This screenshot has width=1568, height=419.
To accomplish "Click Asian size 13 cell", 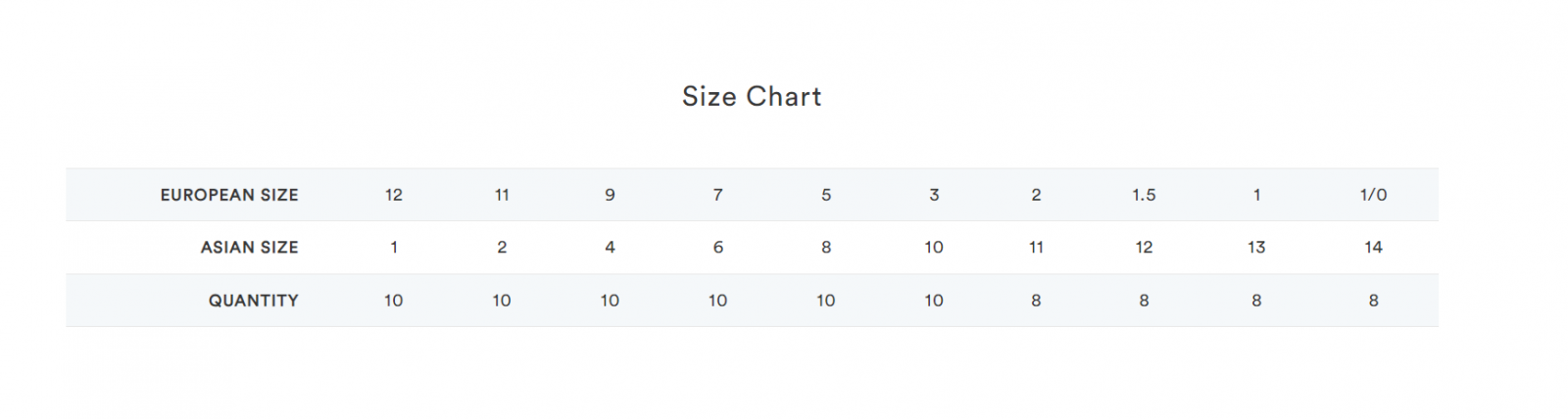I will point(1256,248).
